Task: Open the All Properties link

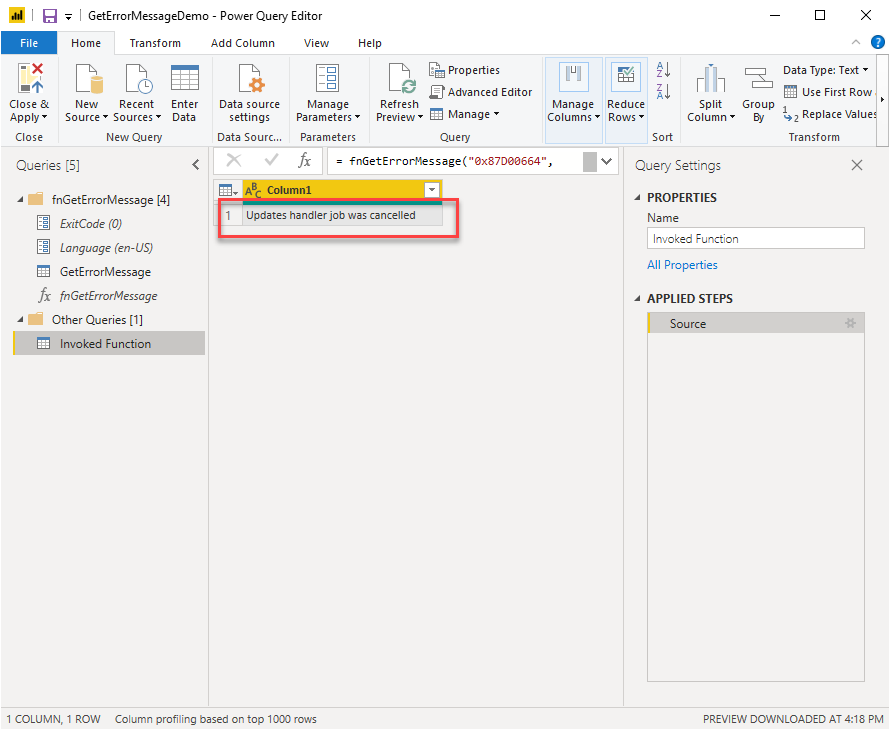Action: coord(682,265)
